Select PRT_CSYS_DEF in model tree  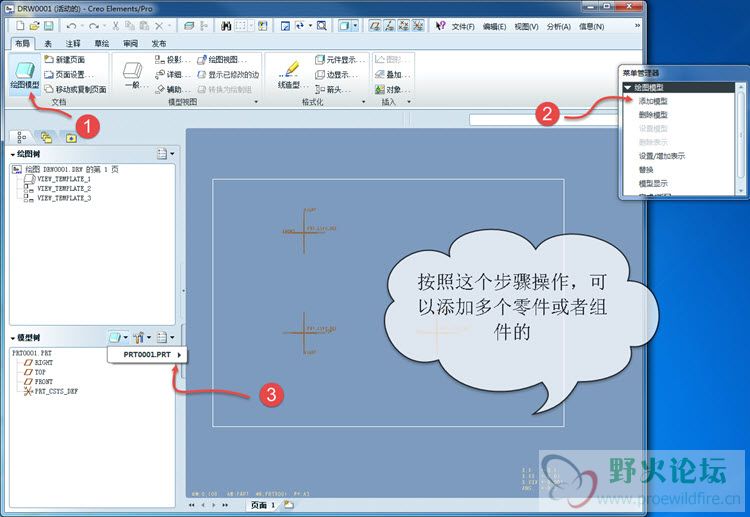tap(56, 391)
